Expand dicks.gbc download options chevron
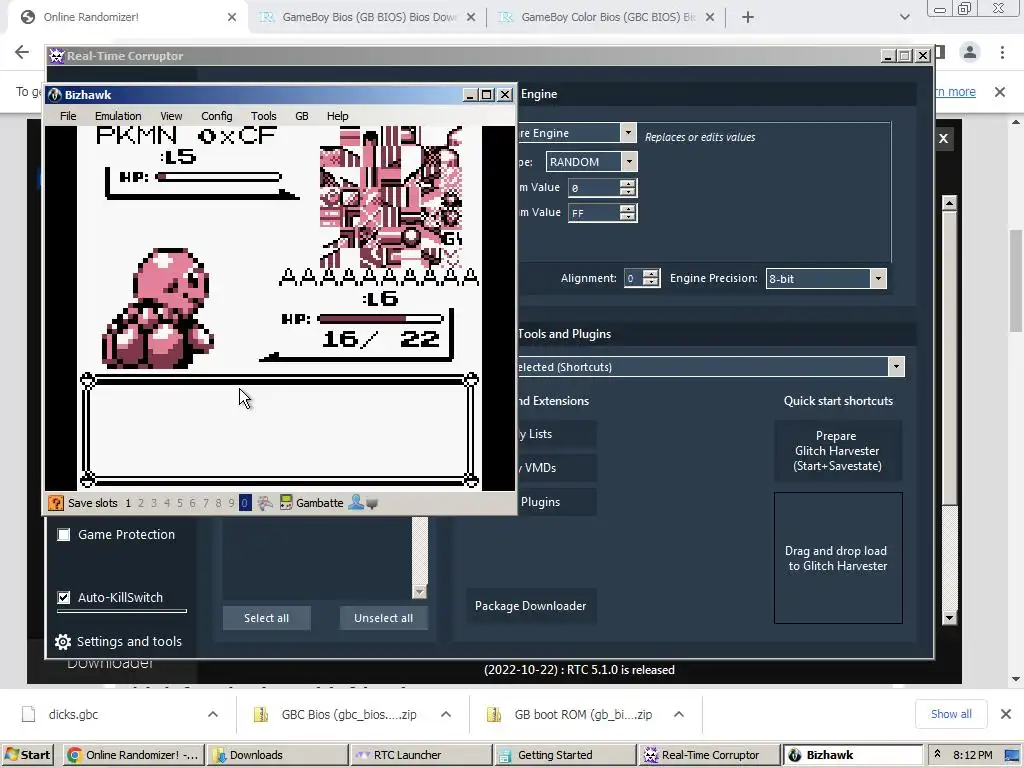The image size is (1024, 768). [x=213, y=714]
